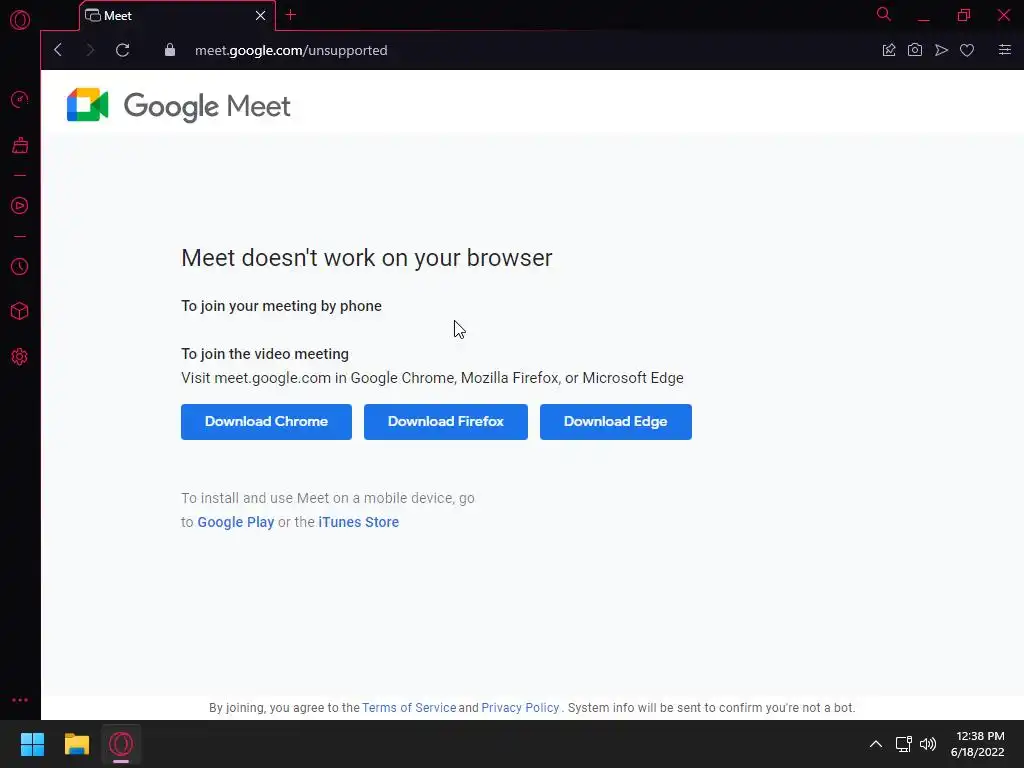Click the Download Chrome button

coord(266,422)
